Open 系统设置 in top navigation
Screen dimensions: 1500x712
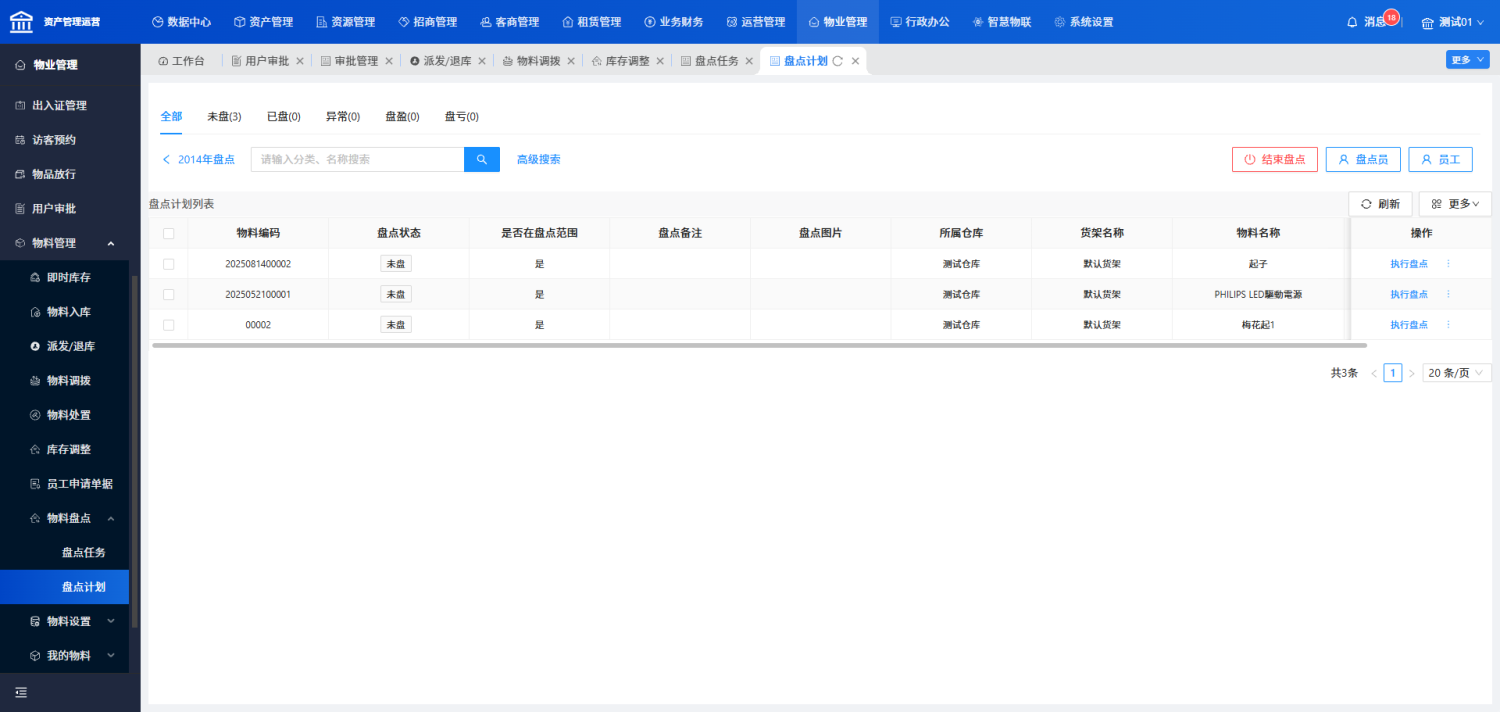point(1083,22)
